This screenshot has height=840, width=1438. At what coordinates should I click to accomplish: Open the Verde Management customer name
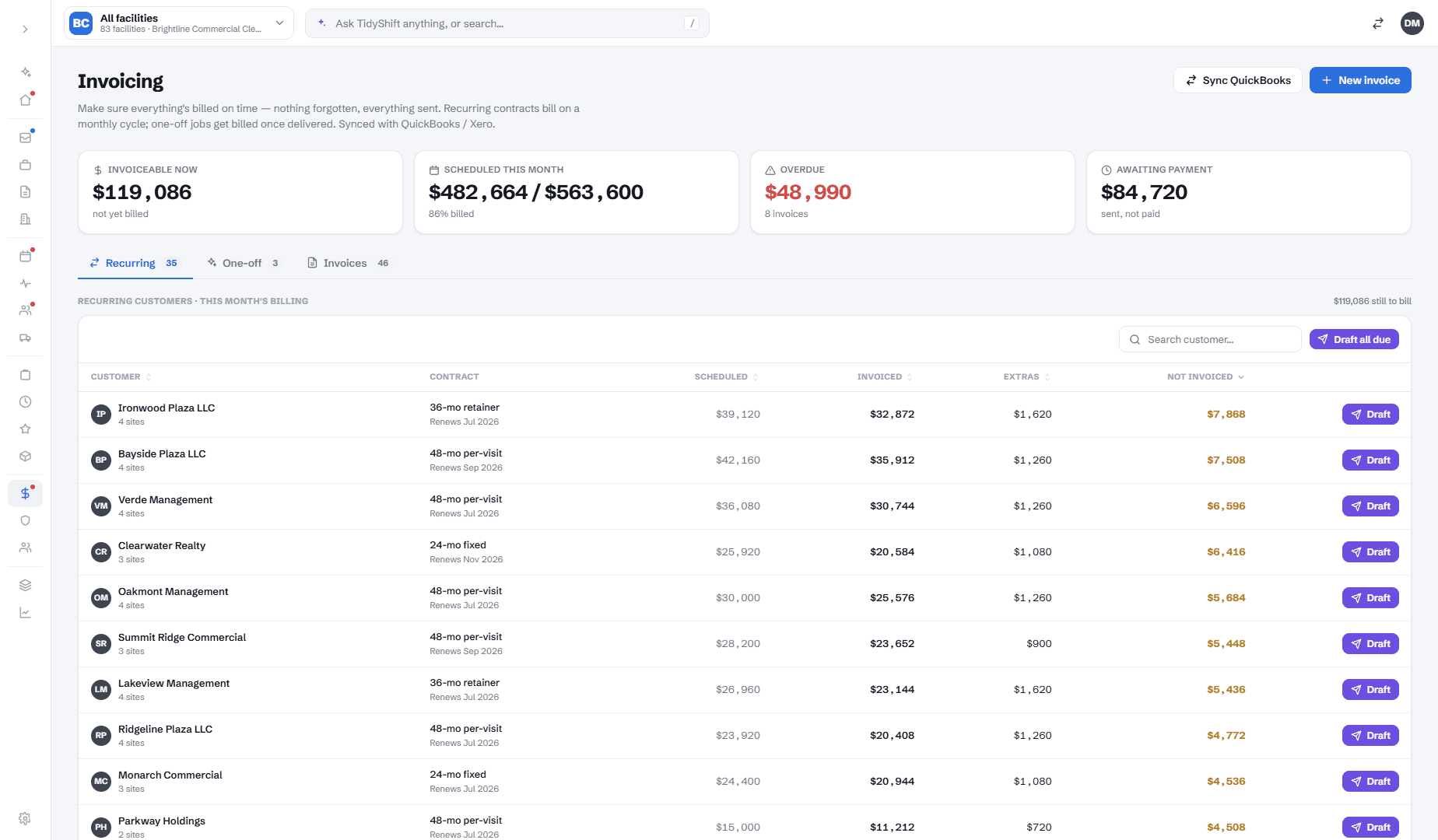click(165, 499)
